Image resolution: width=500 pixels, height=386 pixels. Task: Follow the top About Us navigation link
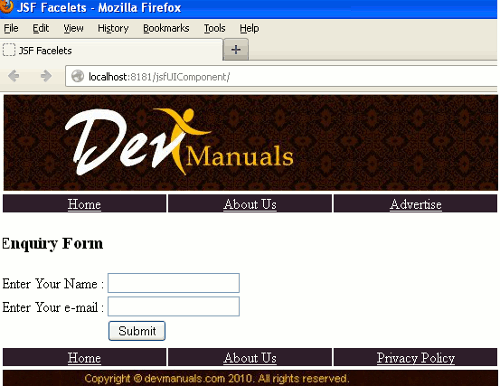[x=250, y=204]
